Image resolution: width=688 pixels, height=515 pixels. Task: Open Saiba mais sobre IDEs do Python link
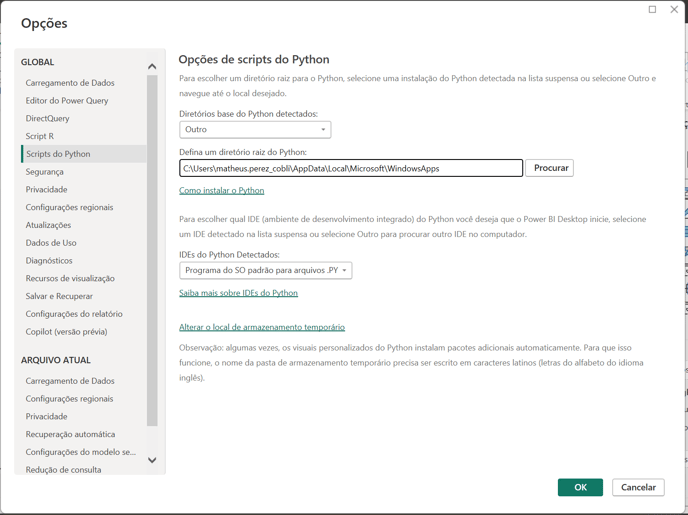(238, 293)
